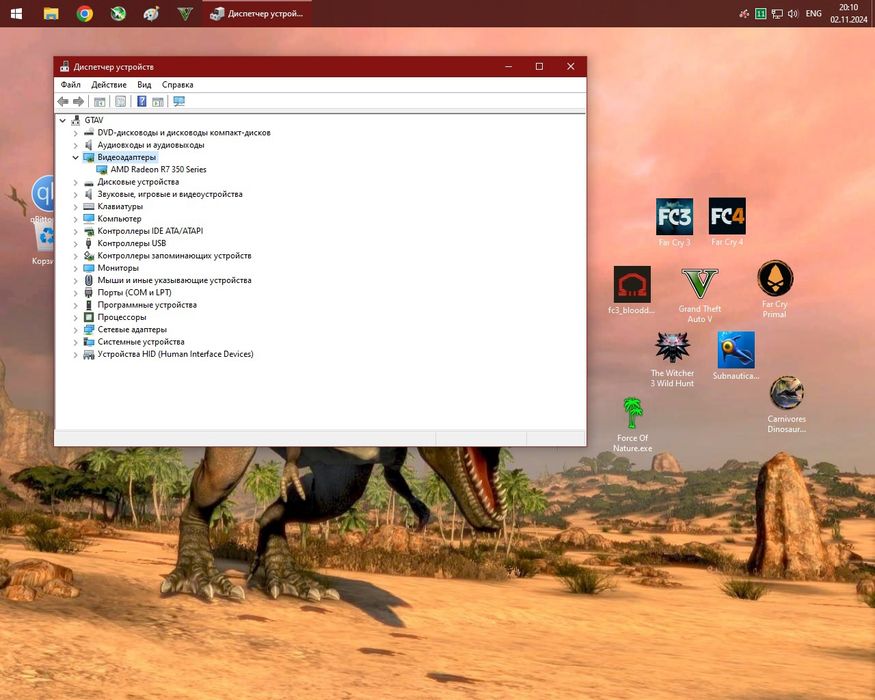
Task: Open the Вид menu
Action: tap(144, 85)
